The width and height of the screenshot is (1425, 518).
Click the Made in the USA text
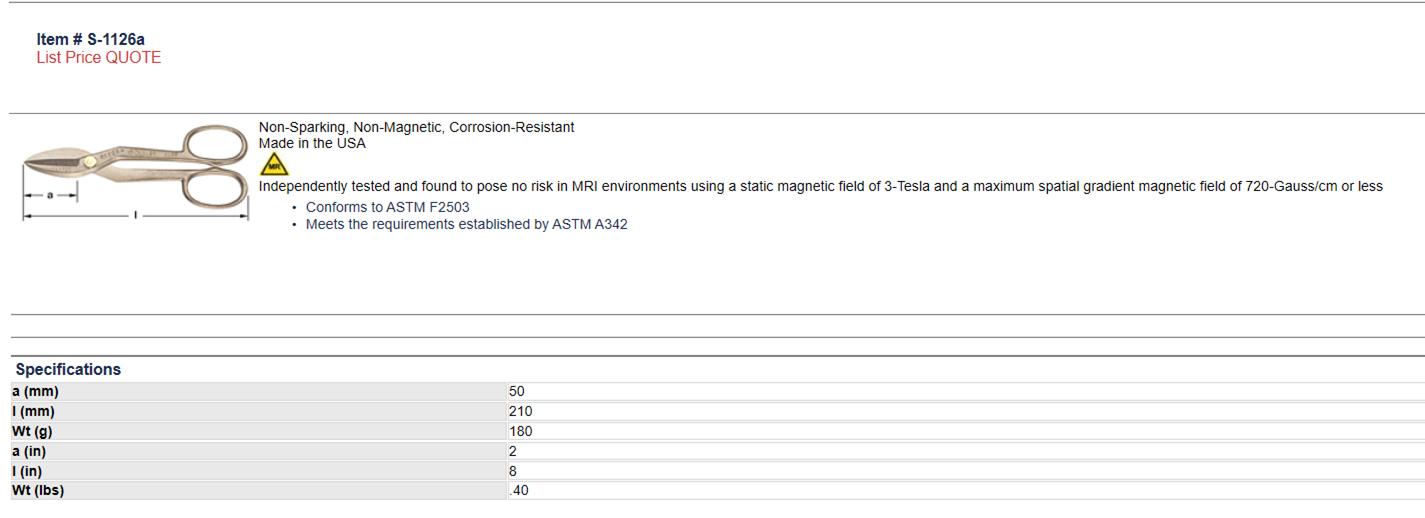312,143
